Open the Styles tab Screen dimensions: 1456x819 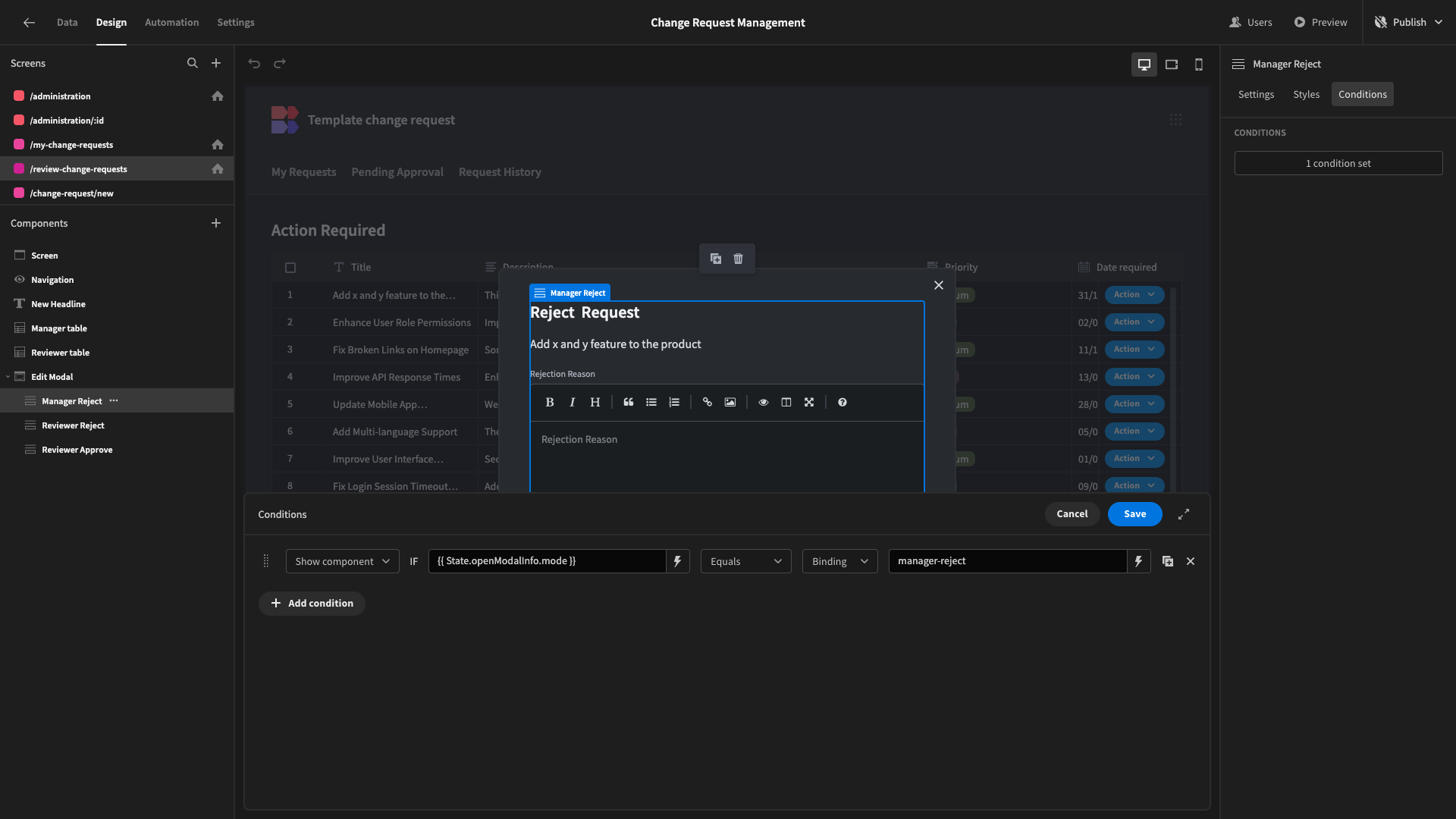tap(1306, 94)
